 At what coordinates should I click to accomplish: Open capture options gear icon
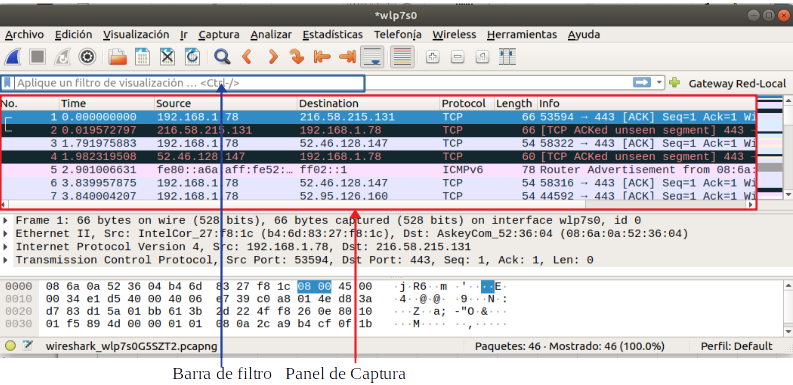(x=87, y=57)
